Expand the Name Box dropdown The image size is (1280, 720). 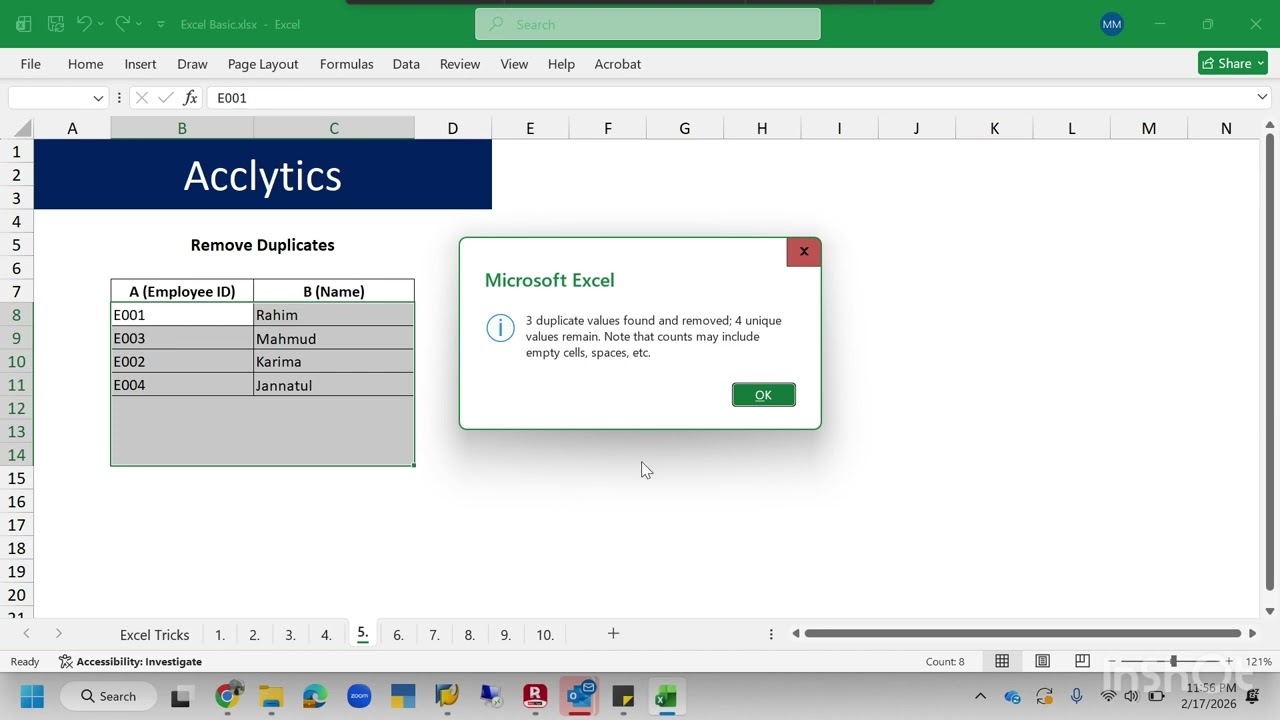(x=98, y=98)
